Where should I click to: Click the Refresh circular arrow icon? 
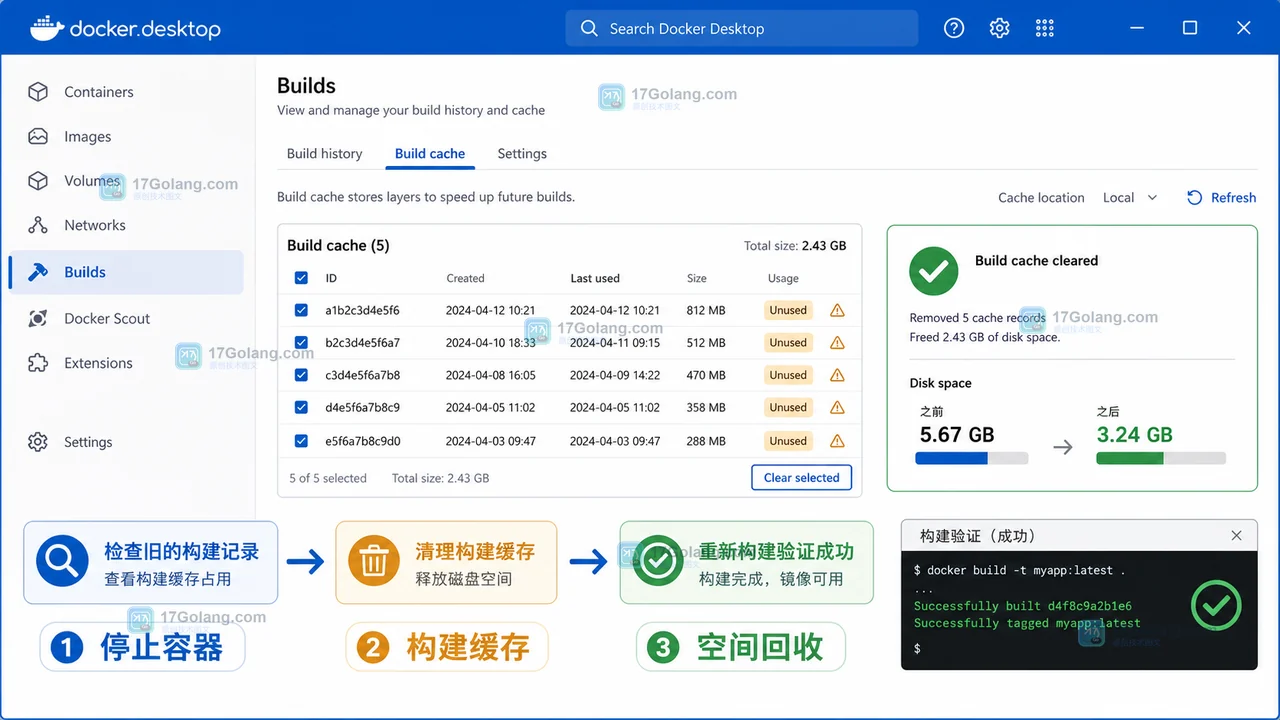point(1194,197)
